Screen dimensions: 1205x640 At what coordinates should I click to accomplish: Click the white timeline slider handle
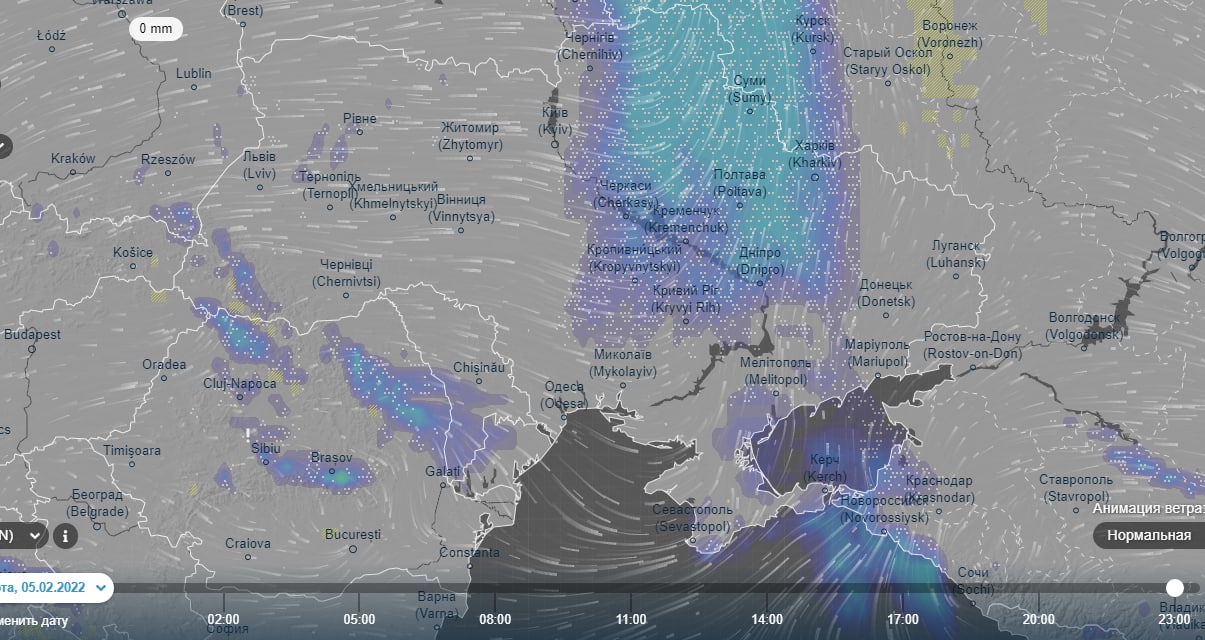pyautogui.click(x=1175, y=588)
